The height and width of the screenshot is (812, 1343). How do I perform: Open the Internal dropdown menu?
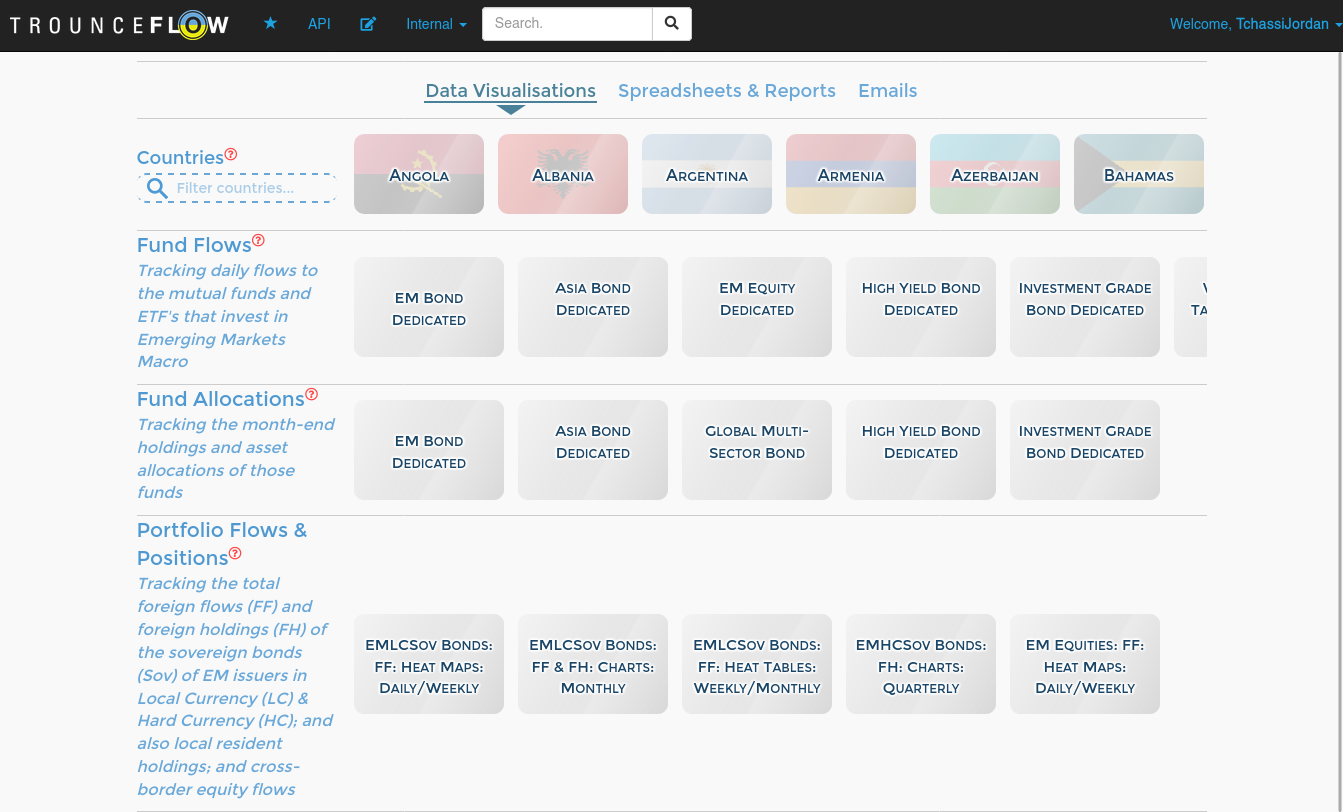coord(435,24)
